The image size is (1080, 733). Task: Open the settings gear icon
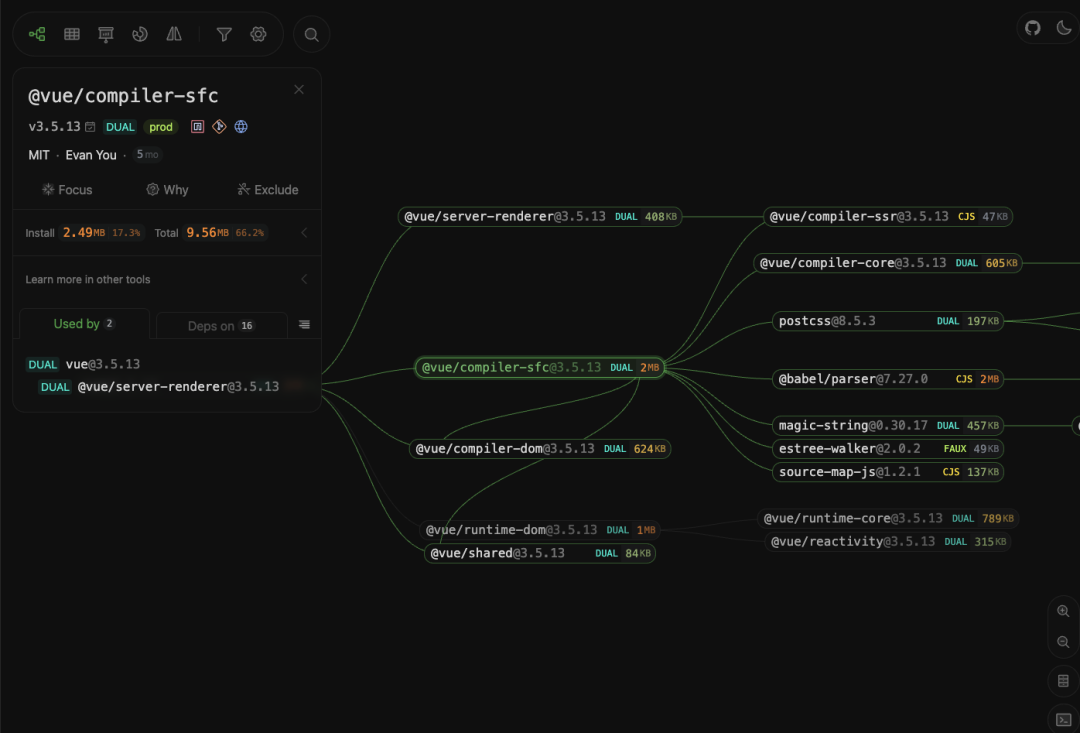(258, 33)
